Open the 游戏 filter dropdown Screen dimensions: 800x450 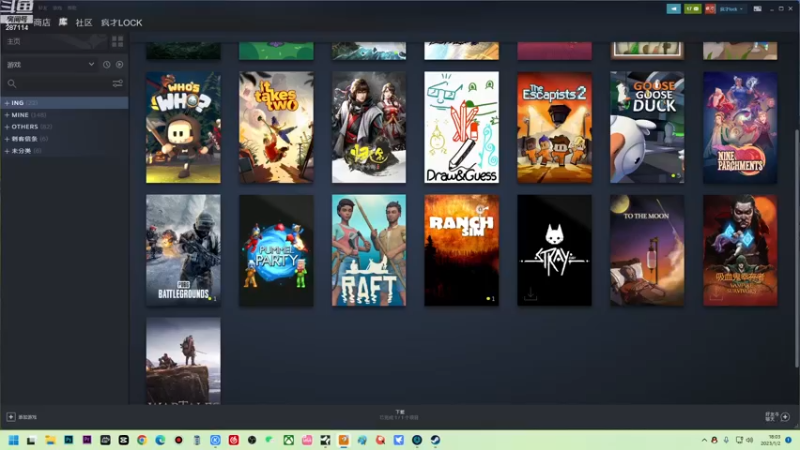50,65
